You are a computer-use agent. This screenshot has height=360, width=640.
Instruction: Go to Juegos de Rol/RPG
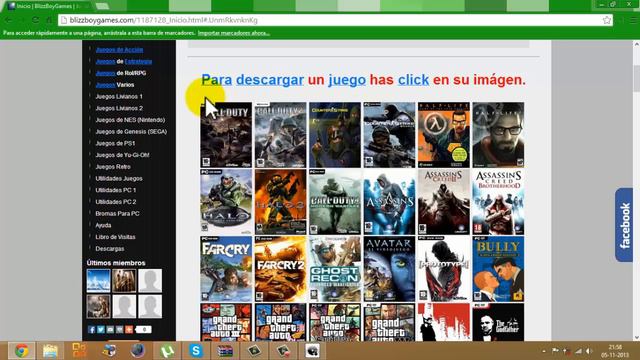click(x=120, y=73)
